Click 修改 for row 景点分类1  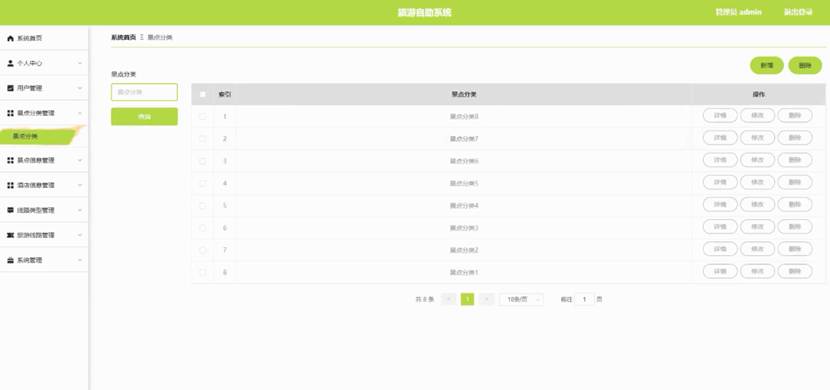(x=757, y=271)
